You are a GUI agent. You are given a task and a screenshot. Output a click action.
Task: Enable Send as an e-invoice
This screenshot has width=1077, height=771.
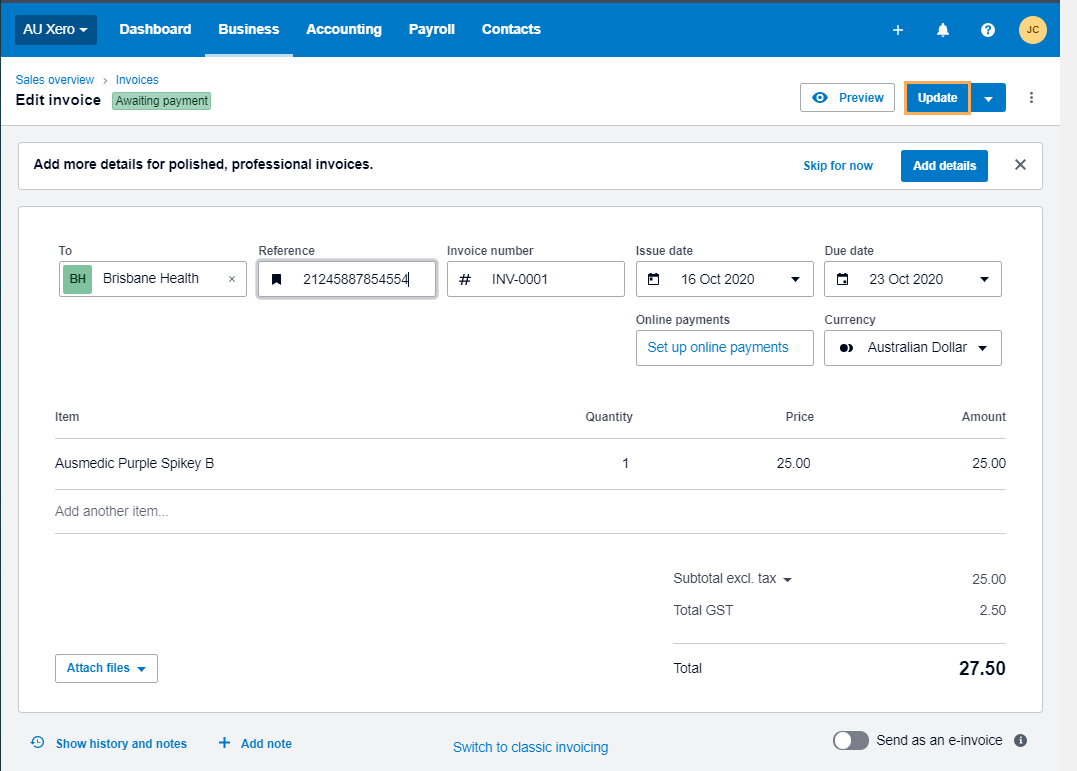(x=851, y=740)
